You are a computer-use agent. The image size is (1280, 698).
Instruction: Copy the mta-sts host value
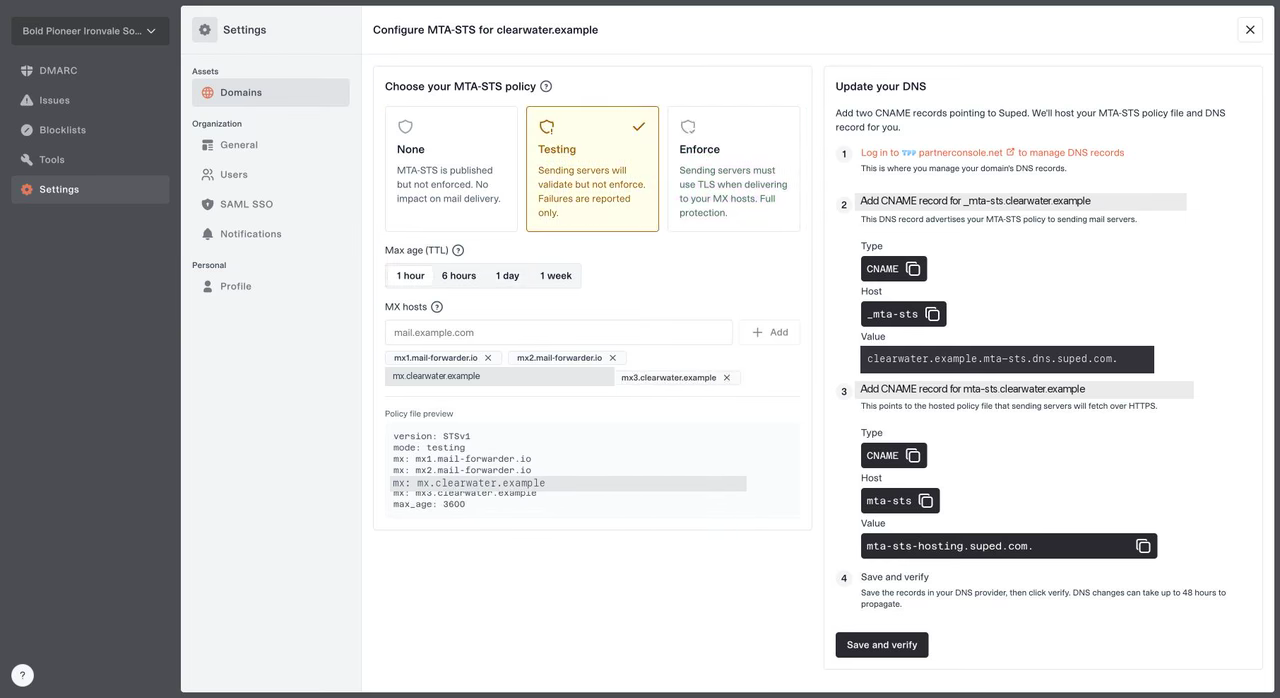[926, 501]
